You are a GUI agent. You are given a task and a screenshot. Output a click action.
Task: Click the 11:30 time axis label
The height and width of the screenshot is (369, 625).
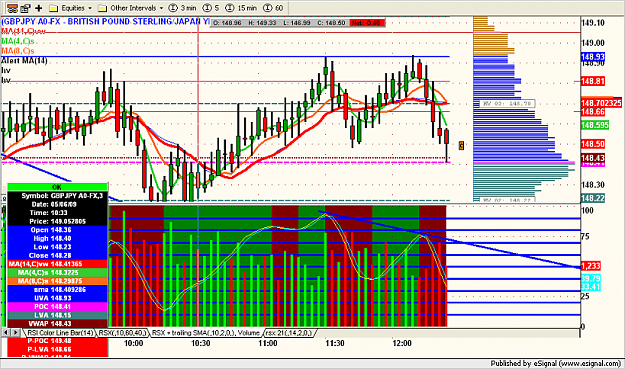coord(334,343)
